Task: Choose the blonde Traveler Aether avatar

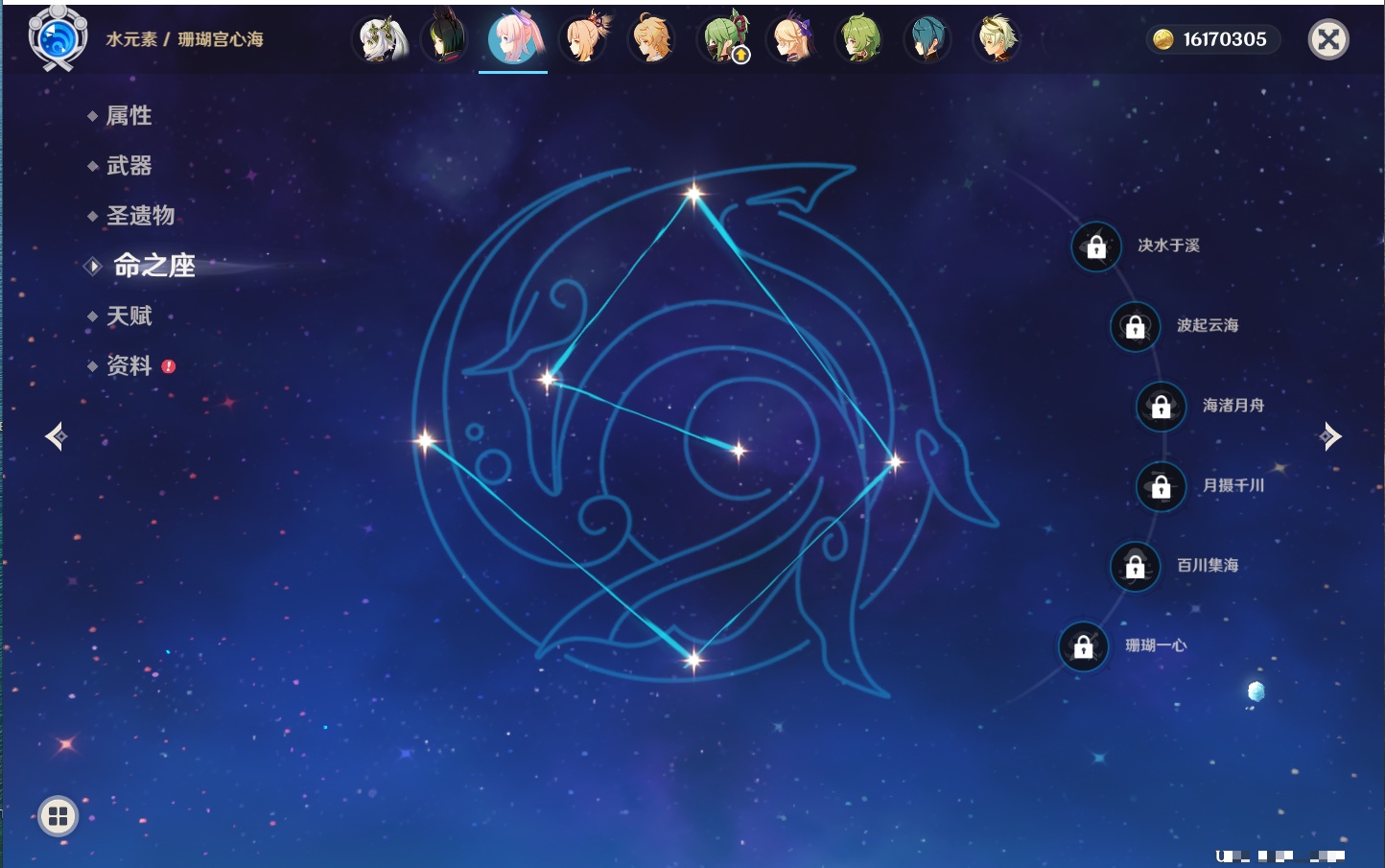Action: point(651,39)
